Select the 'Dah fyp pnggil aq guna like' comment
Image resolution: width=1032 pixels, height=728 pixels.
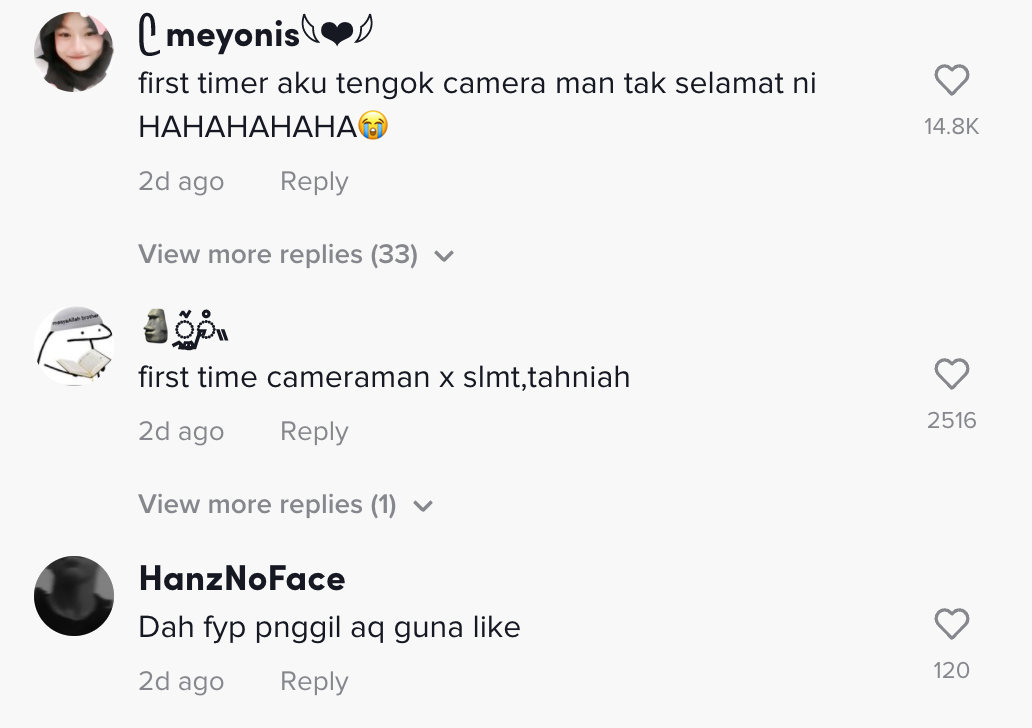[329, 628]
